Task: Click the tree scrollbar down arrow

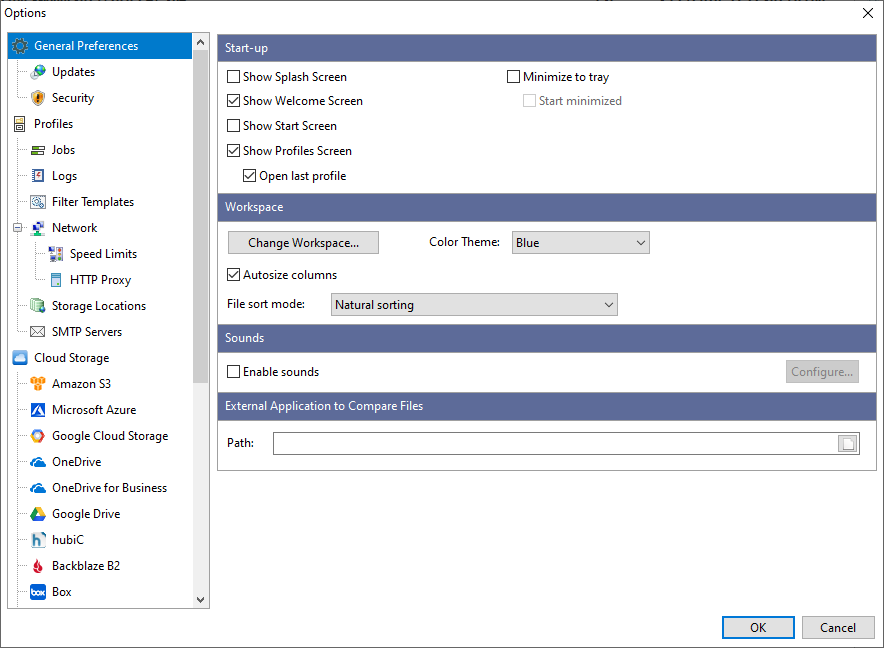Action: click(200, 599)
